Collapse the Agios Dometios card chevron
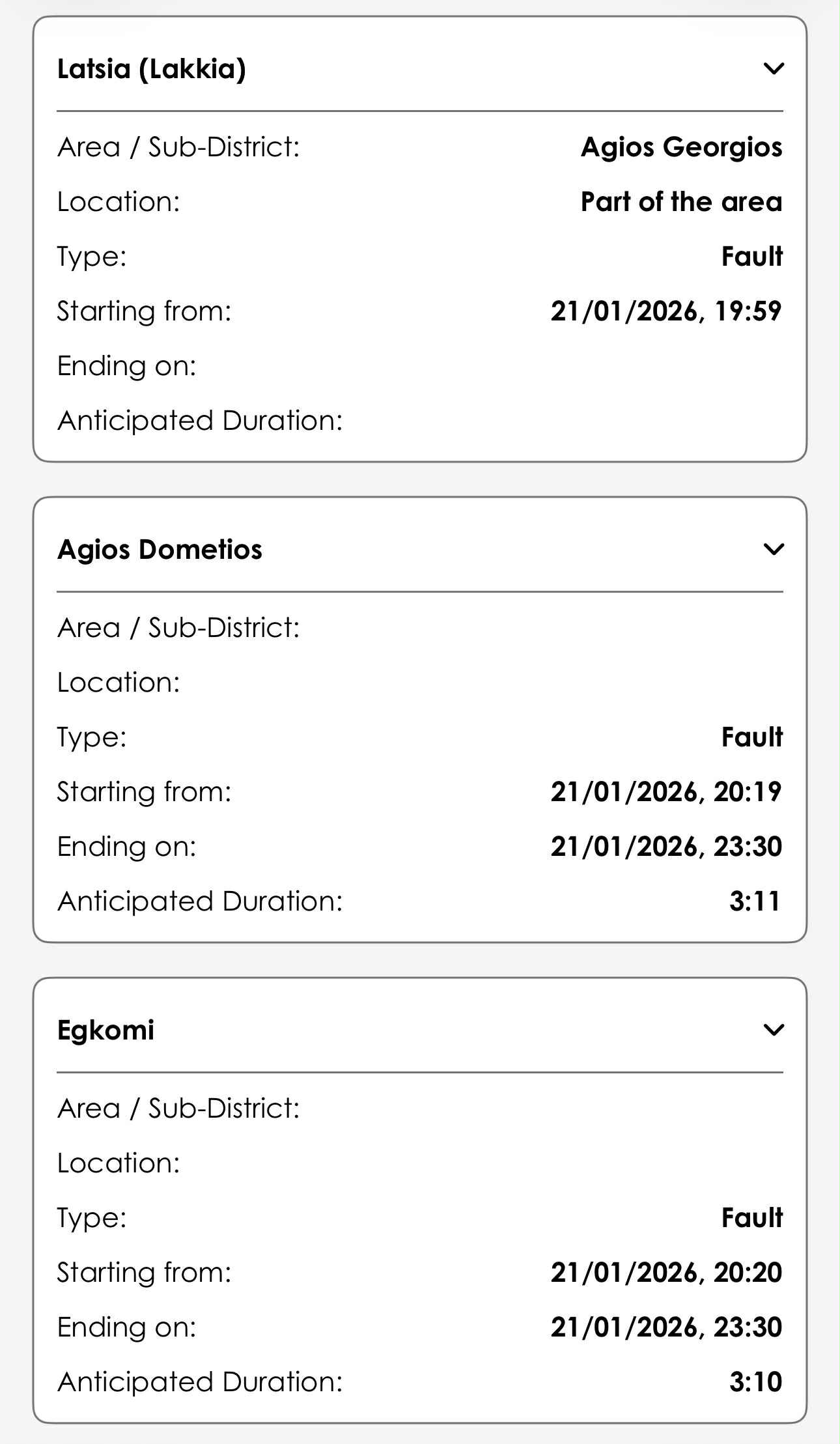Screen dimensions: 840x1444 [x=773, y=549]
